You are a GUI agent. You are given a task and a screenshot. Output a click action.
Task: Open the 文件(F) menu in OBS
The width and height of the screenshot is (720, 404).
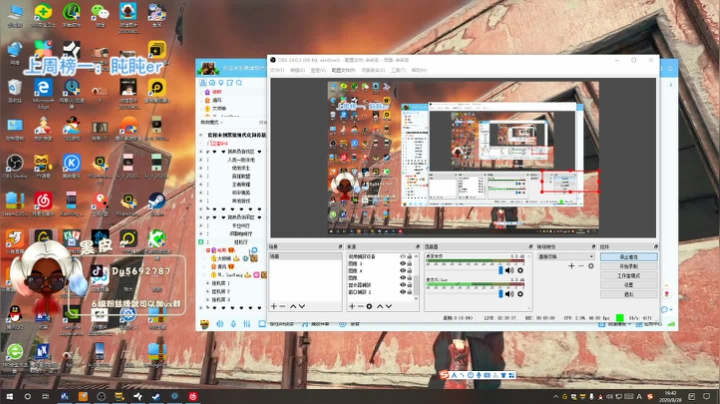click(277, 70)
